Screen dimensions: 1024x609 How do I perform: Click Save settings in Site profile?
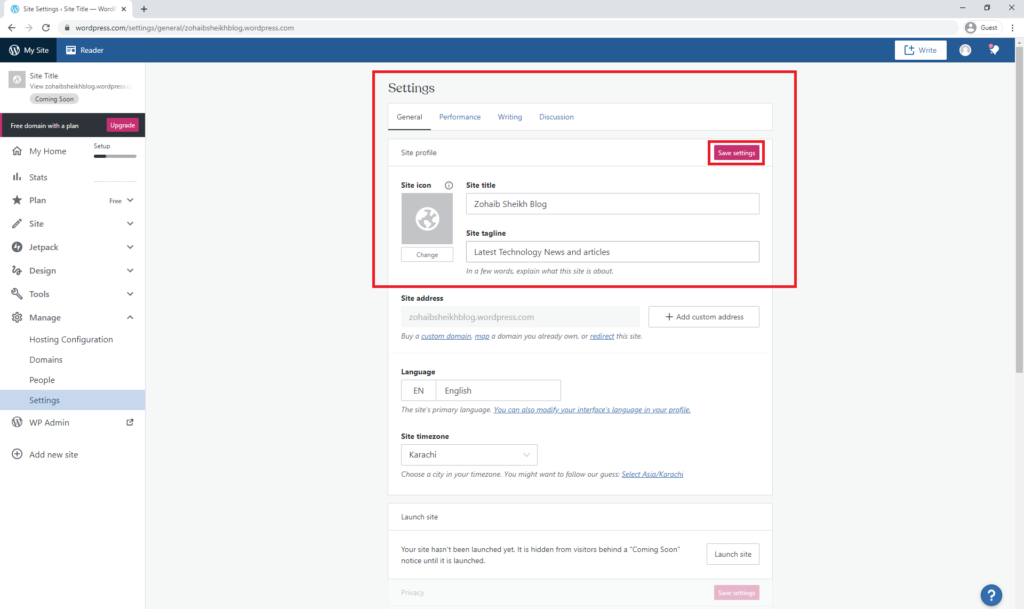[736, 153]
